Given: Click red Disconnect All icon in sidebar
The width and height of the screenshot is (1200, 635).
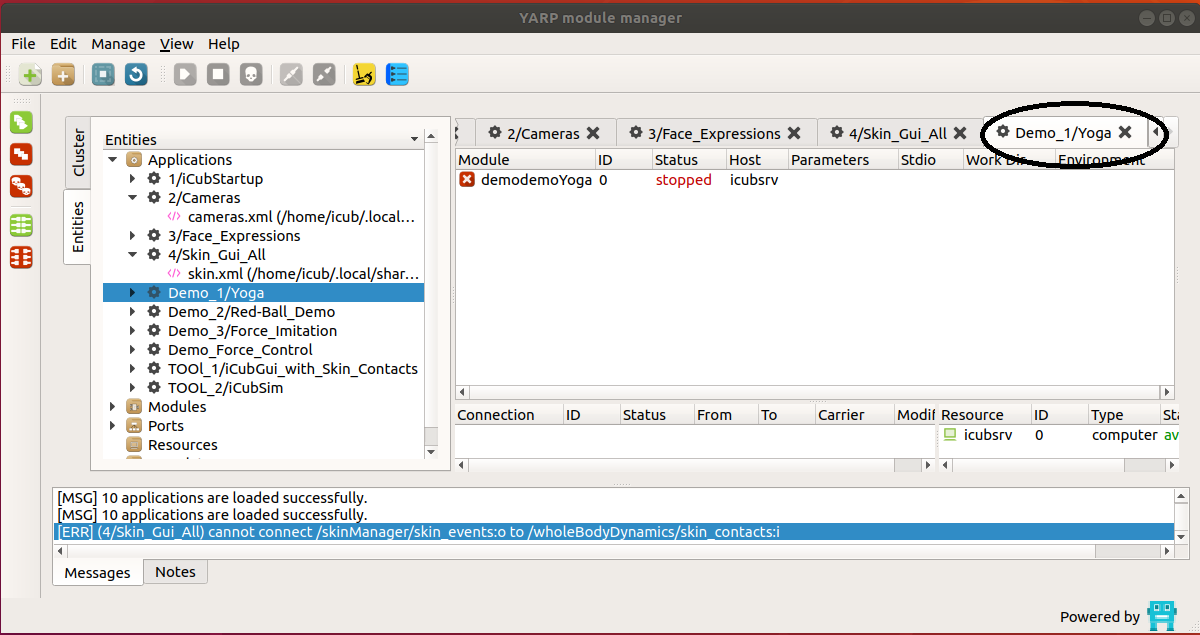Looking at the screenshot, I should pos(21,257).
